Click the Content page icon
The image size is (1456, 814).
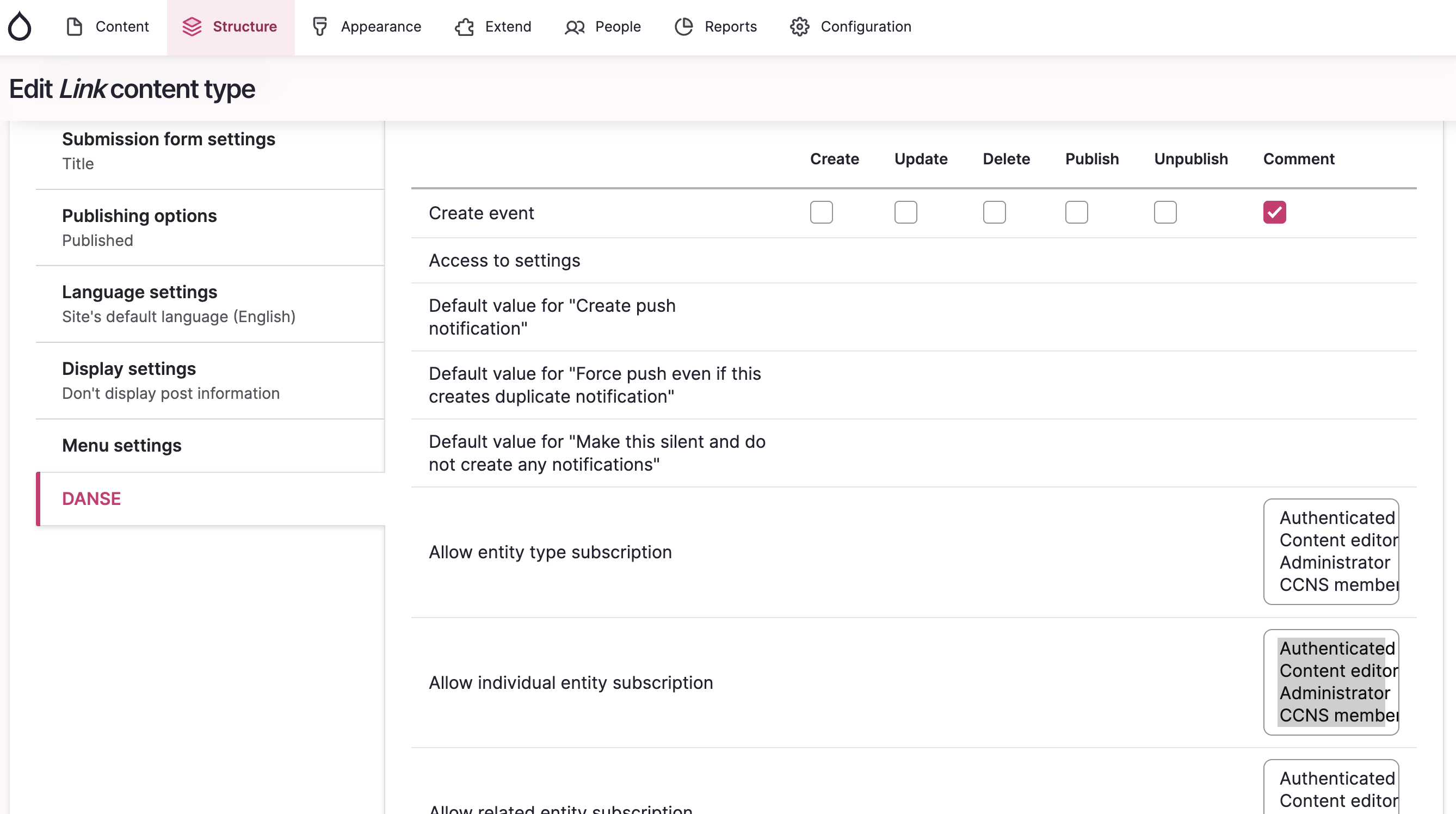click(x=74, y=27)
